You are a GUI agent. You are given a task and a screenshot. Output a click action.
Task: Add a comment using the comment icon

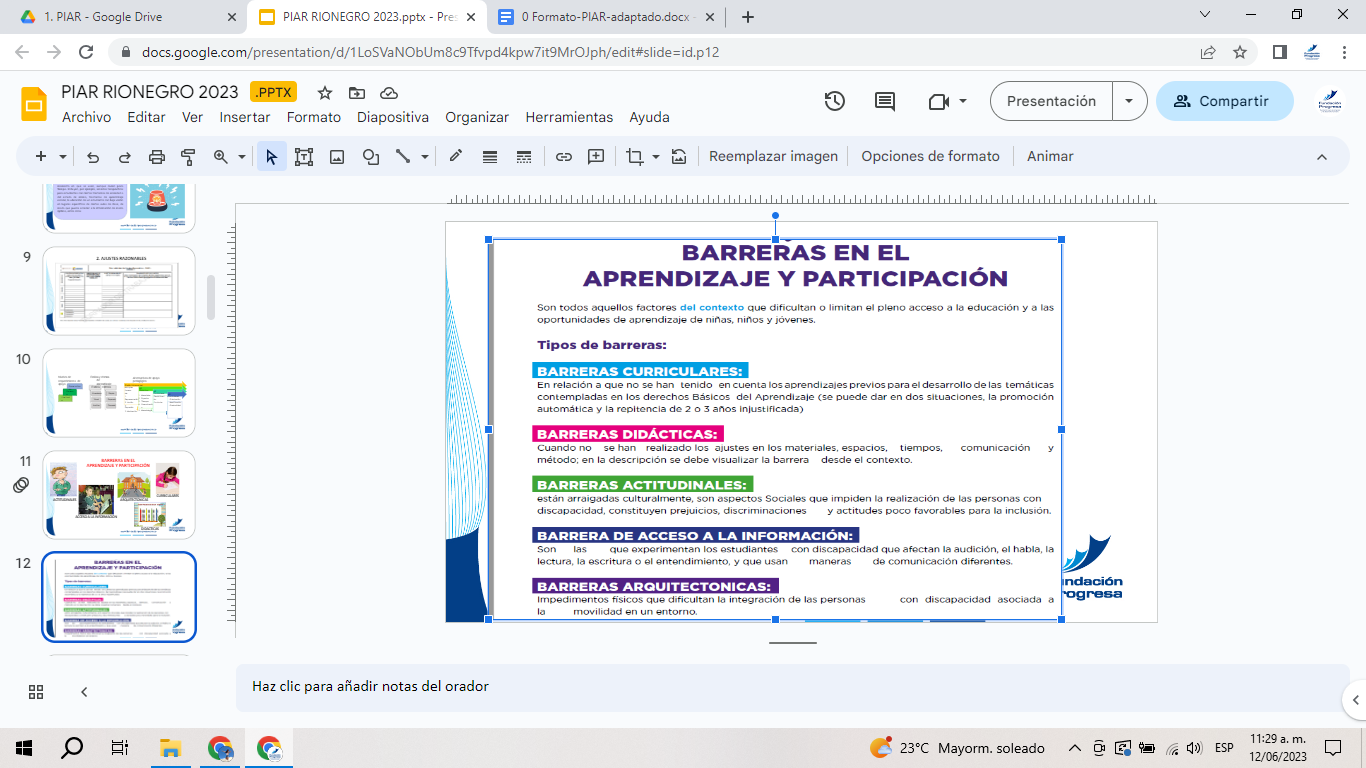click(x=594, y=156)
